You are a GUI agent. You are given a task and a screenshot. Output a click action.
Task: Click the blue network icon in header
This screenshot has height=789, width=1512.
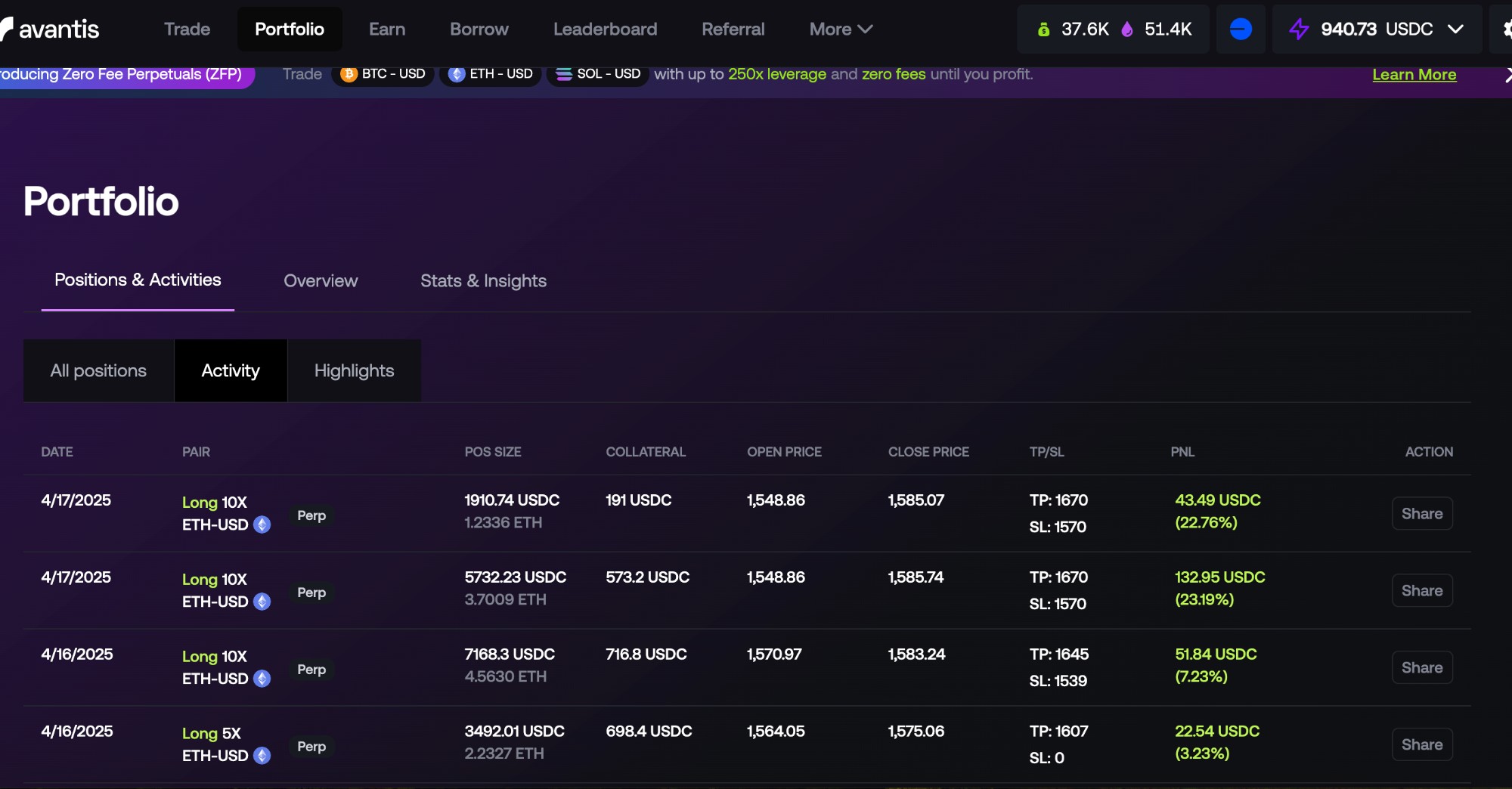[x=1241, y=29]
